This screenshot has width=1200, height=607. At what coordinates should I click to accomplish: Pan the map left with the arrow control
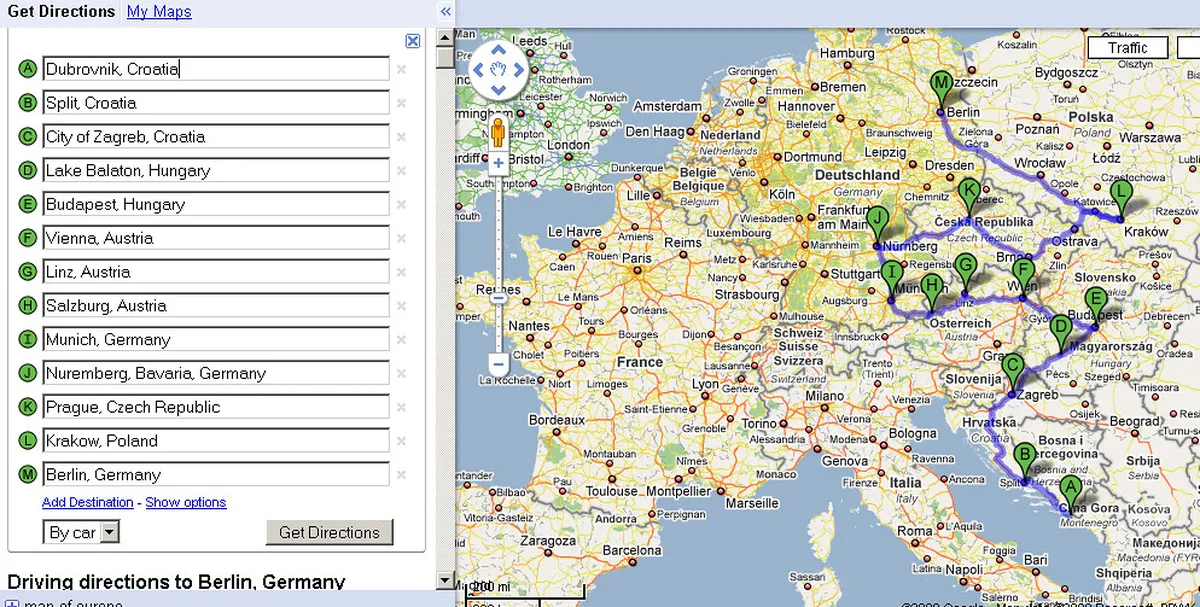(478, 70)
